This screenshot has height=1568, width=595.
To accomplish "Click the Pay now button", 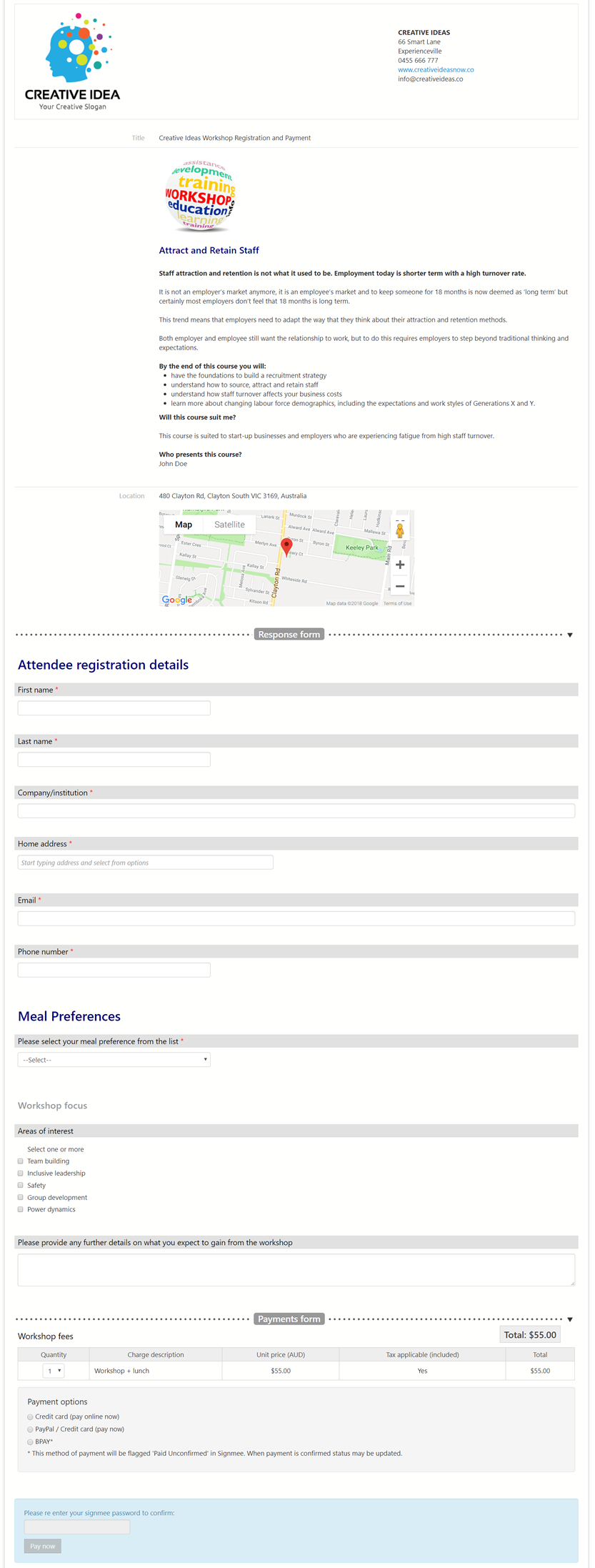I will [x=43, y=1546].
